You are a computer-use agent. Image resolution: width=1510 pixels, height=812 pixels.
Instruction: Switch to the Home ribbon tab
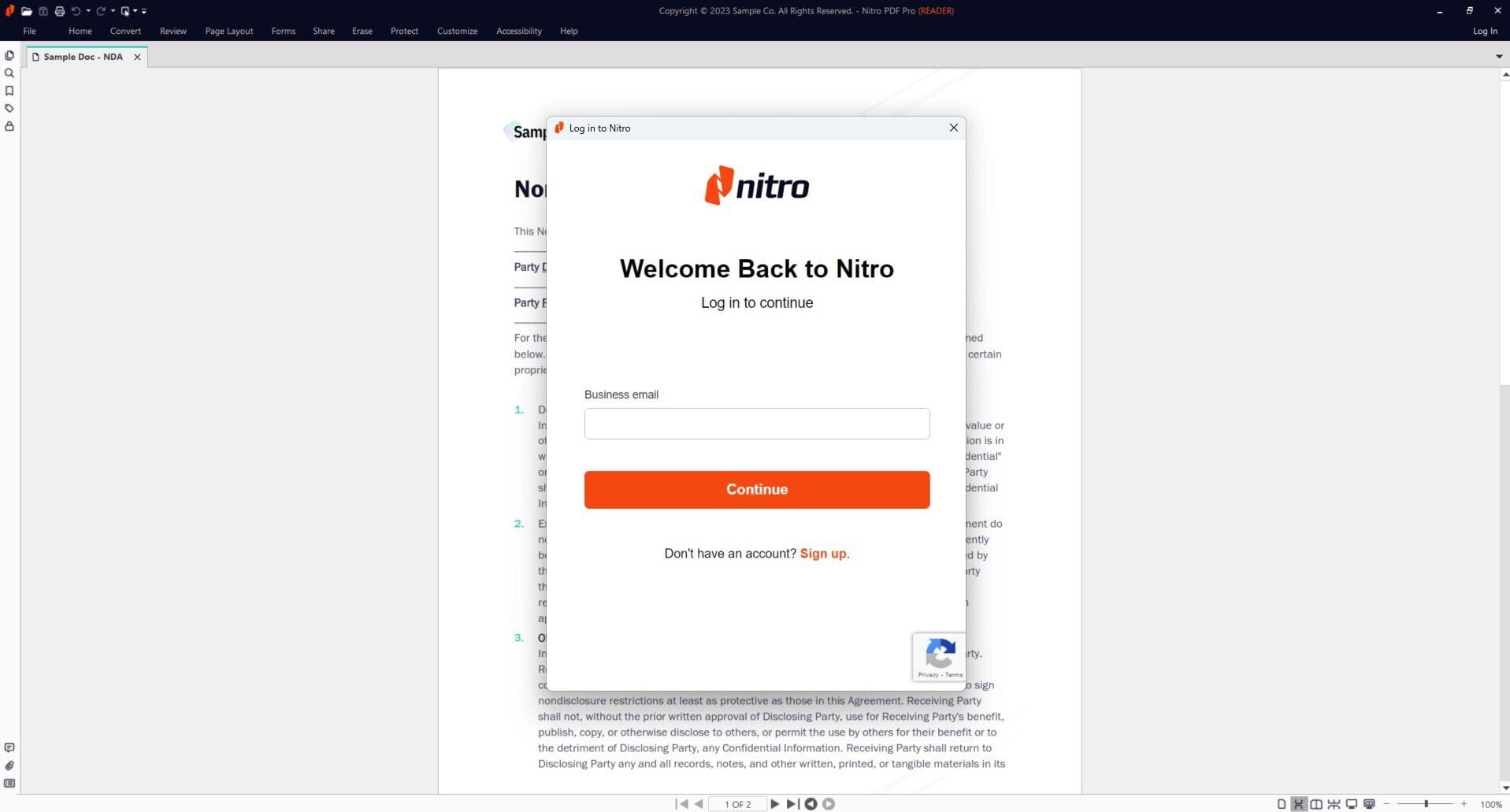[80, 31]
